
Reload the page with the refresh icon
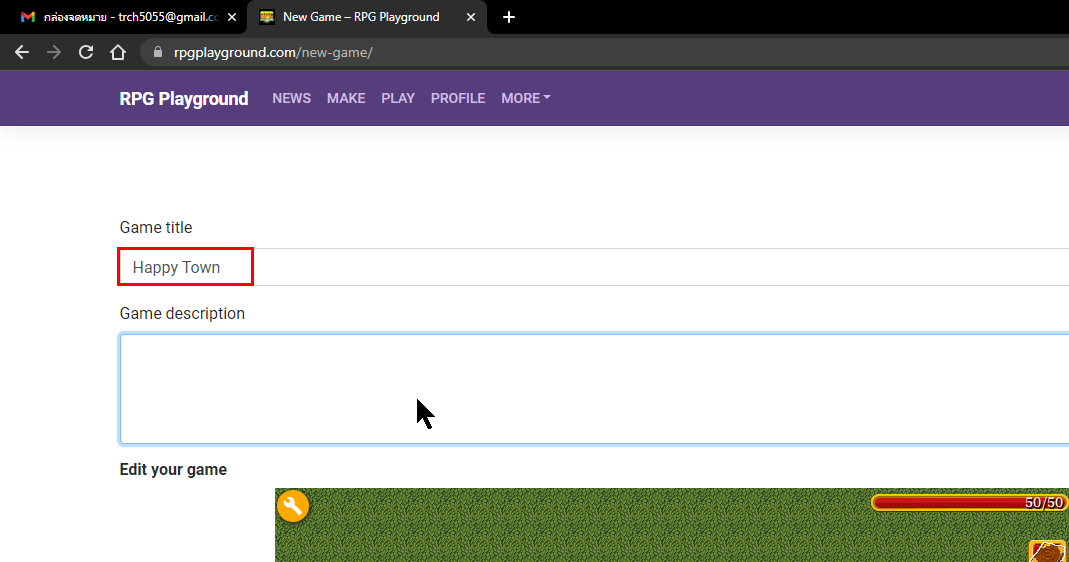click(x=86, y=53)
